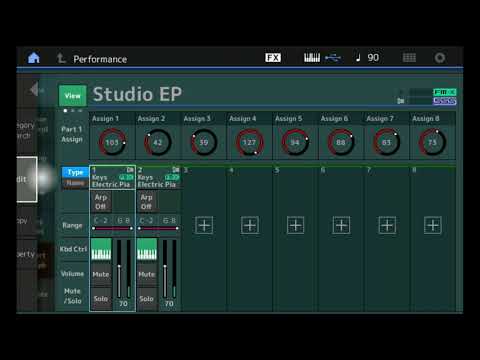Image resolution: width=480 pixels, height=360 pixels.
Task: Select the Edit item in left menu
Action: [27, 179]
